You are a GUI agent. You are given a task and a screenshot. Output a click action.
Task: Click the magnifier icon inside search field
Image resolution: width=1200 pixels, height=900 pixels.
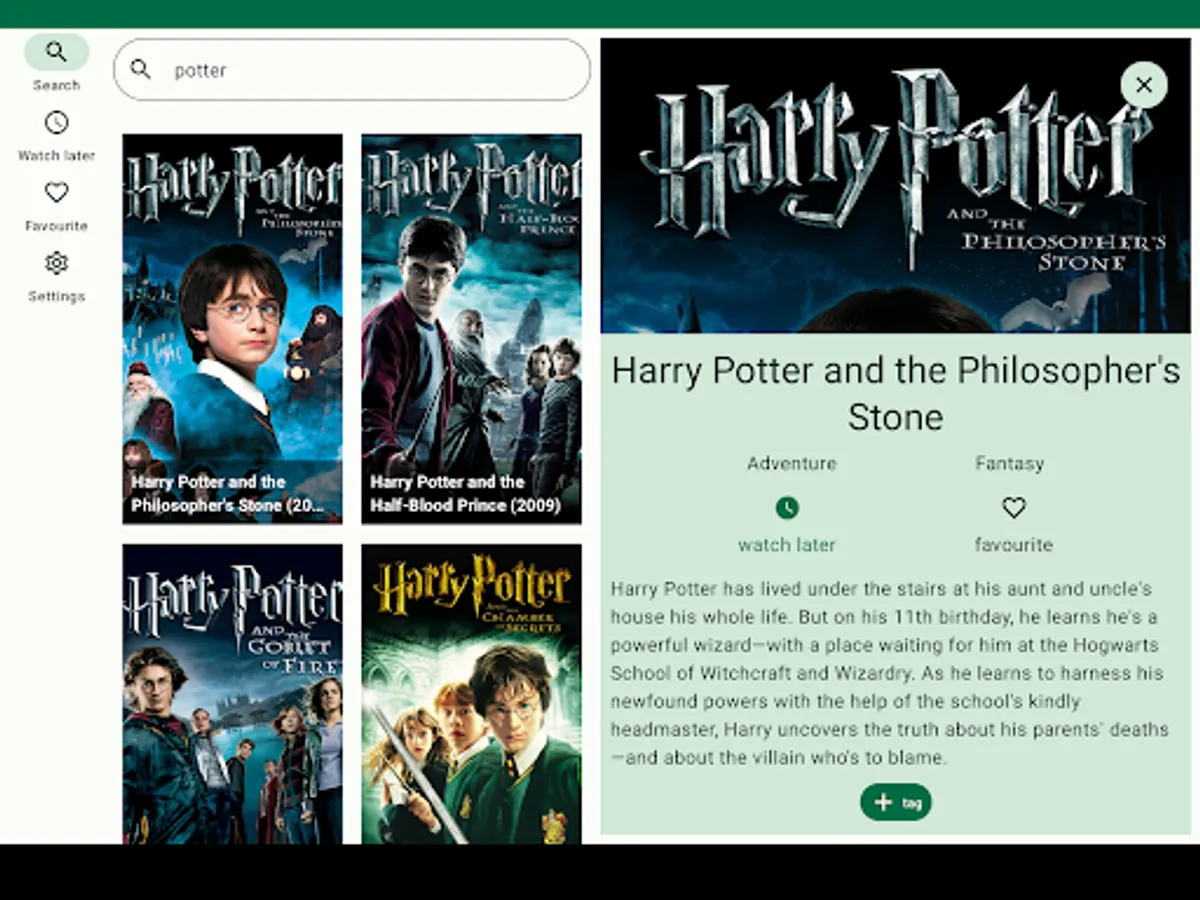click(141, 69)
